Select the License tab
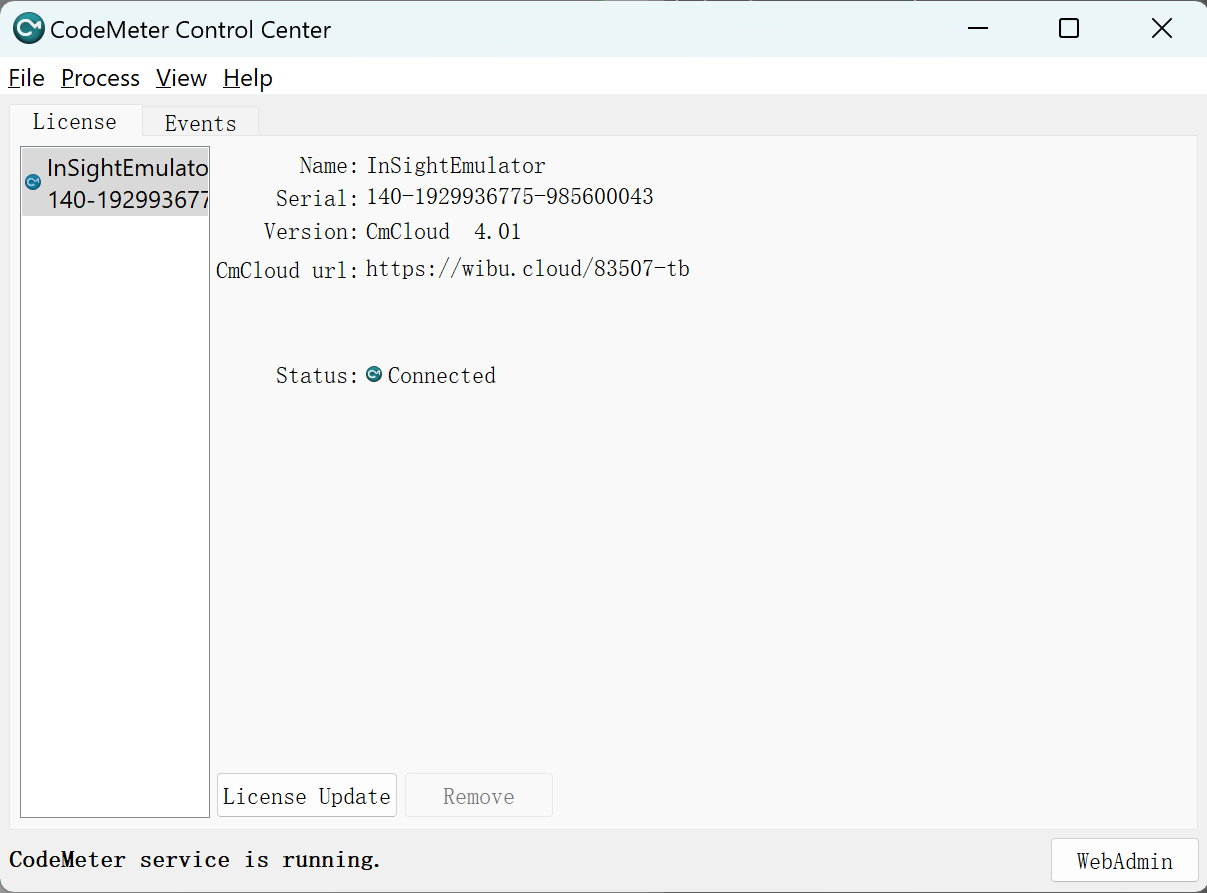The height and width of the screenshot is (893, 1207). pos(75,122)
